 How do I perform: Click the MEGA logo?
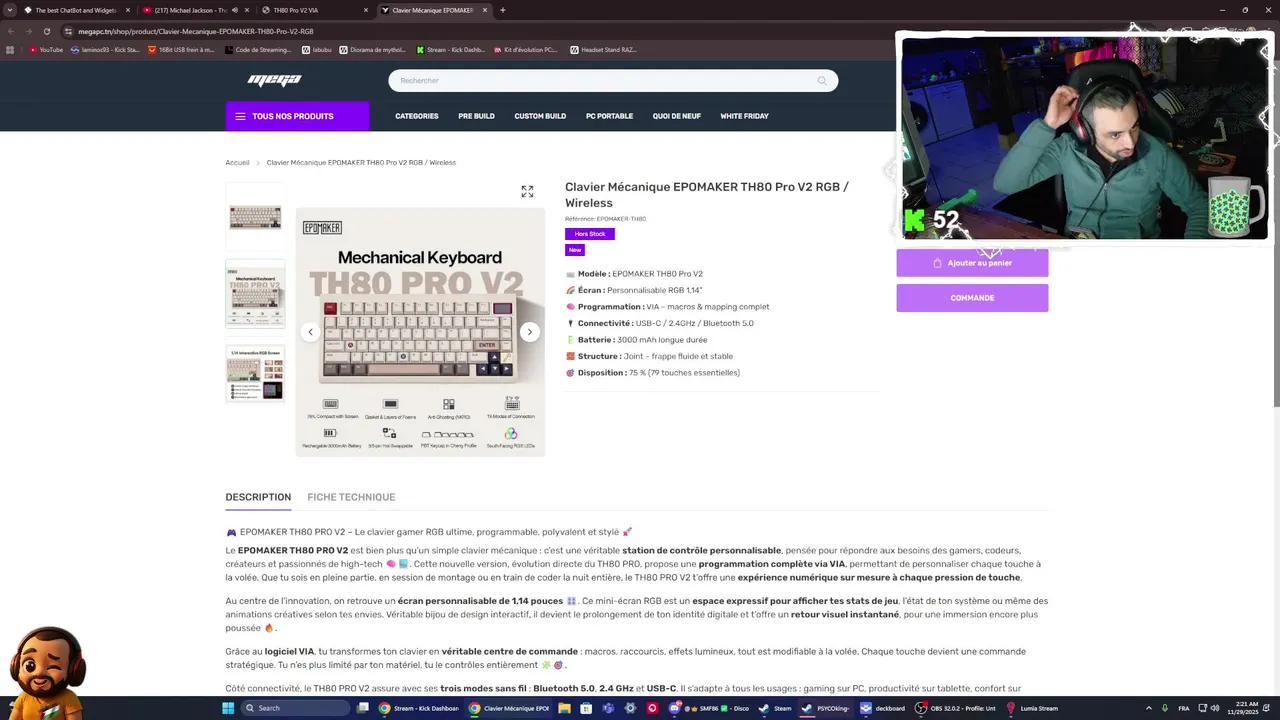274,81
